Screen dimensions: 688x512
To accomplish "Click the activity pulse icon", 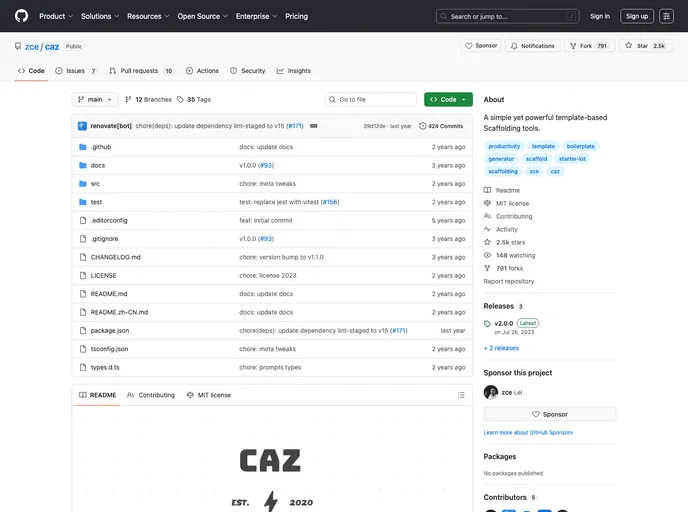I will point(487,229).
